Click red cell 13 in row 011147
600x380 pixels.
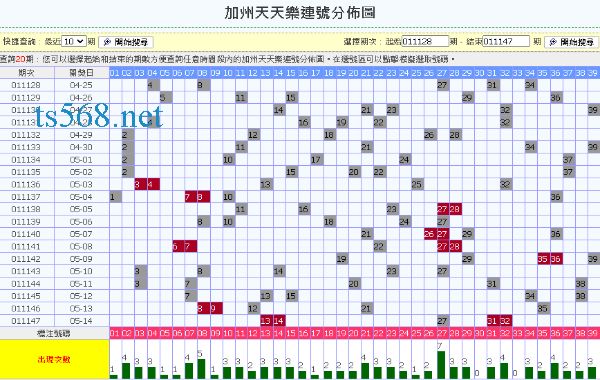(266, 321)
